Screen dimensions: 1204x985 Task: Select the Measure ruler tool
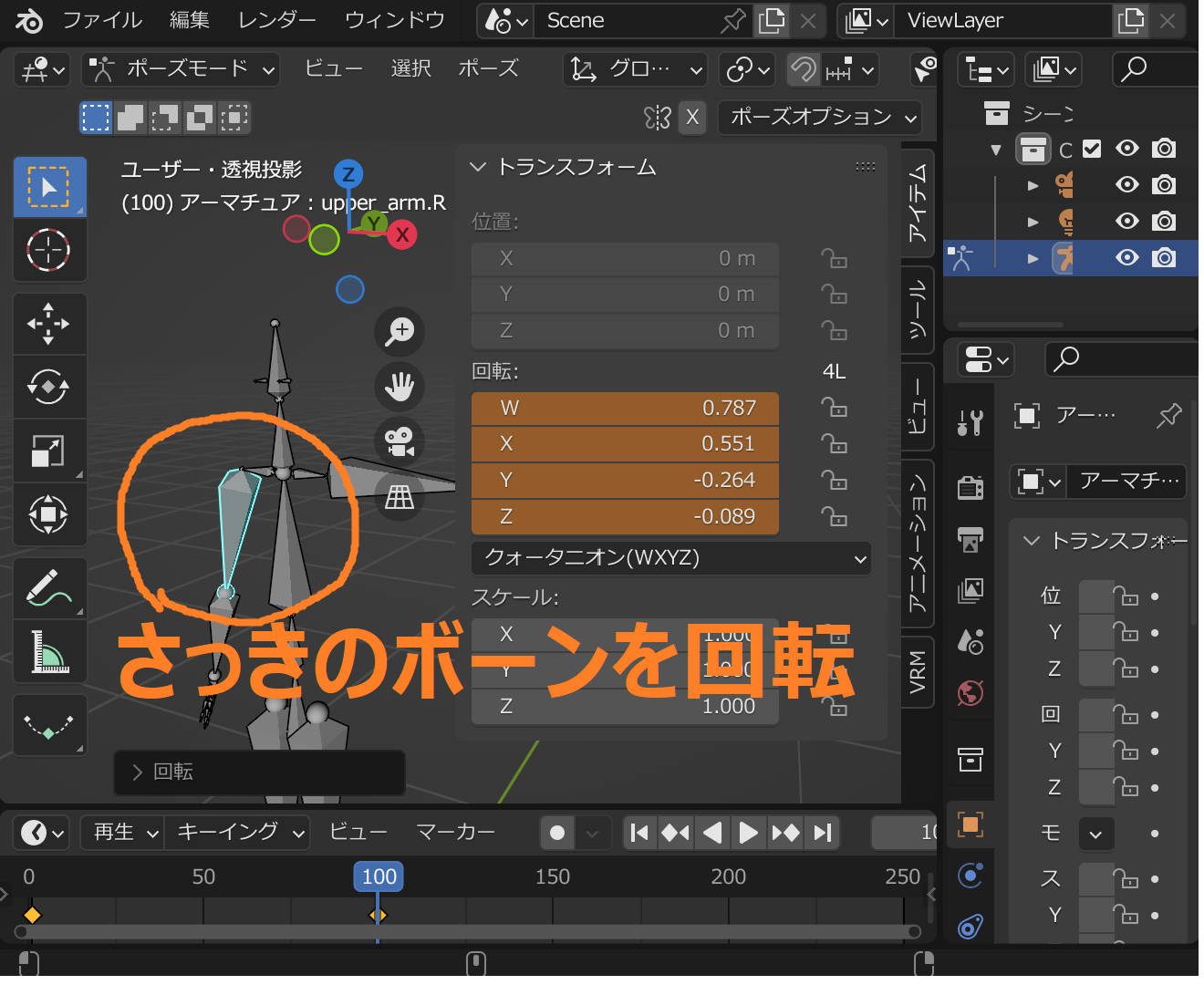point(49,651)
